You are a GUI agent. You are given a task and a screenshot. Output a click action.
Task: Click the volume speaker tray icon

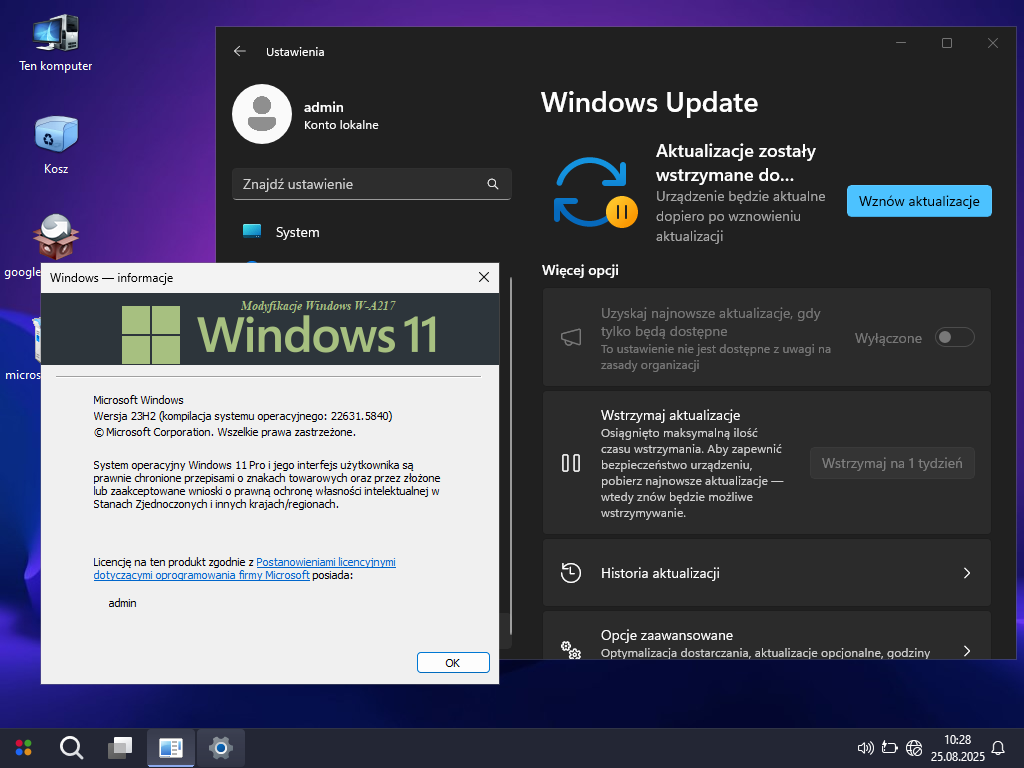(866, 747)
